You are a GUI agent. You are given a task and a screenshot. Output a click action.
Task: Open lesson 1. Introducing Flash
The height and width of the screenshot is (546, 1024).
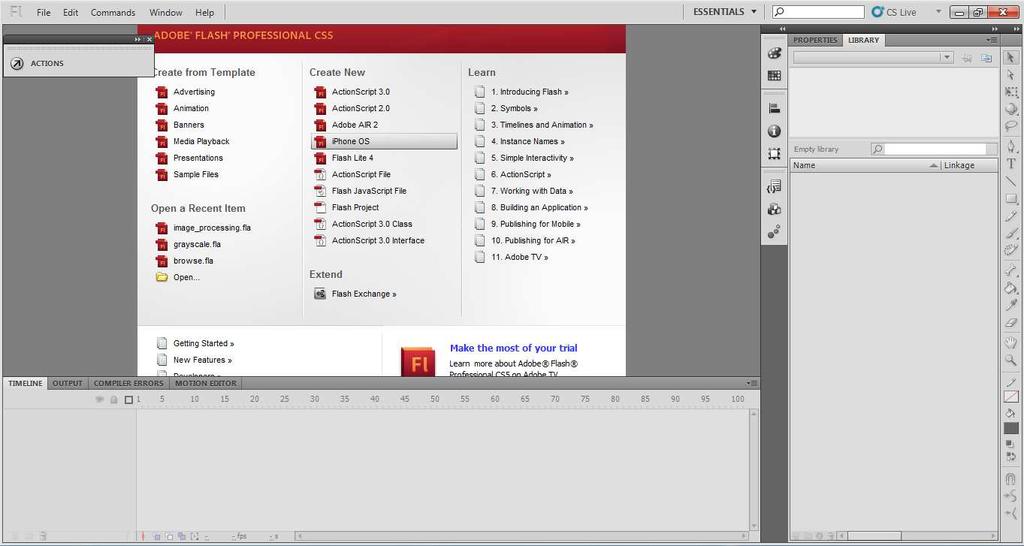click(530, 92)
